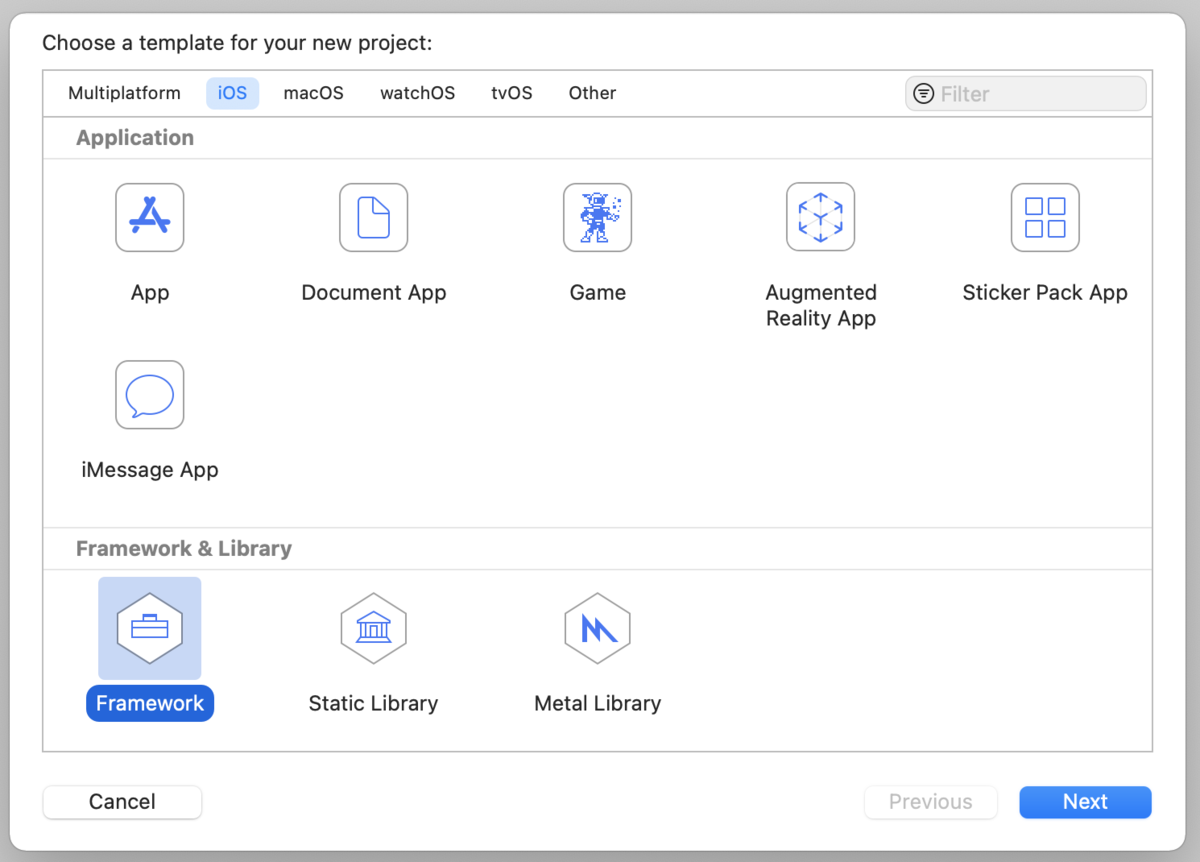Click the filter icon in search field

point(924,94)
